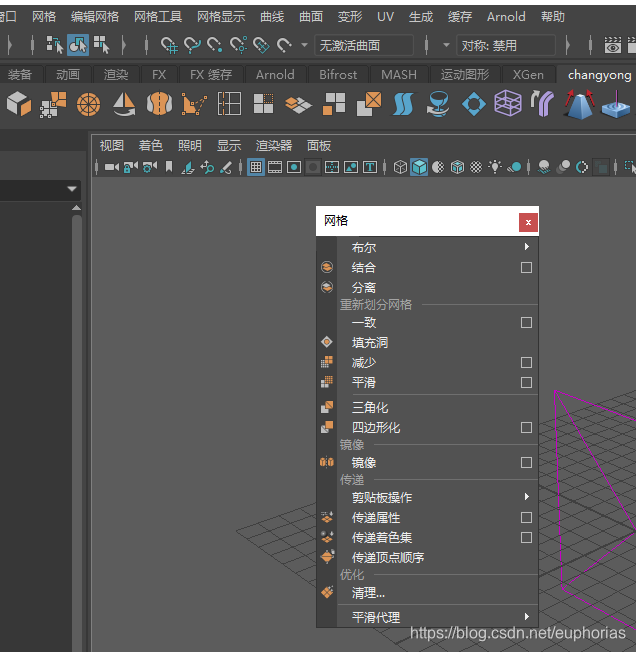
Task: Open the 对称: 禁用 symmetry dropdown
Action: point(506,45)
